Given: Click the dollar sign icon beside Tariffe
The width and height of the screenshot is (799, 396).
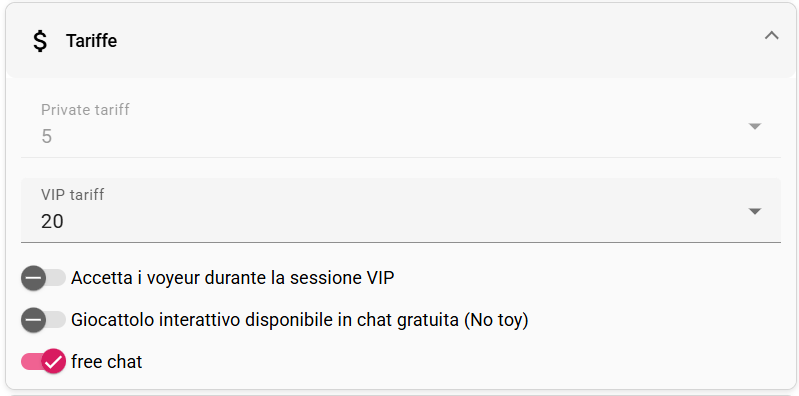Looking at the screenshot, I should 40,41.
